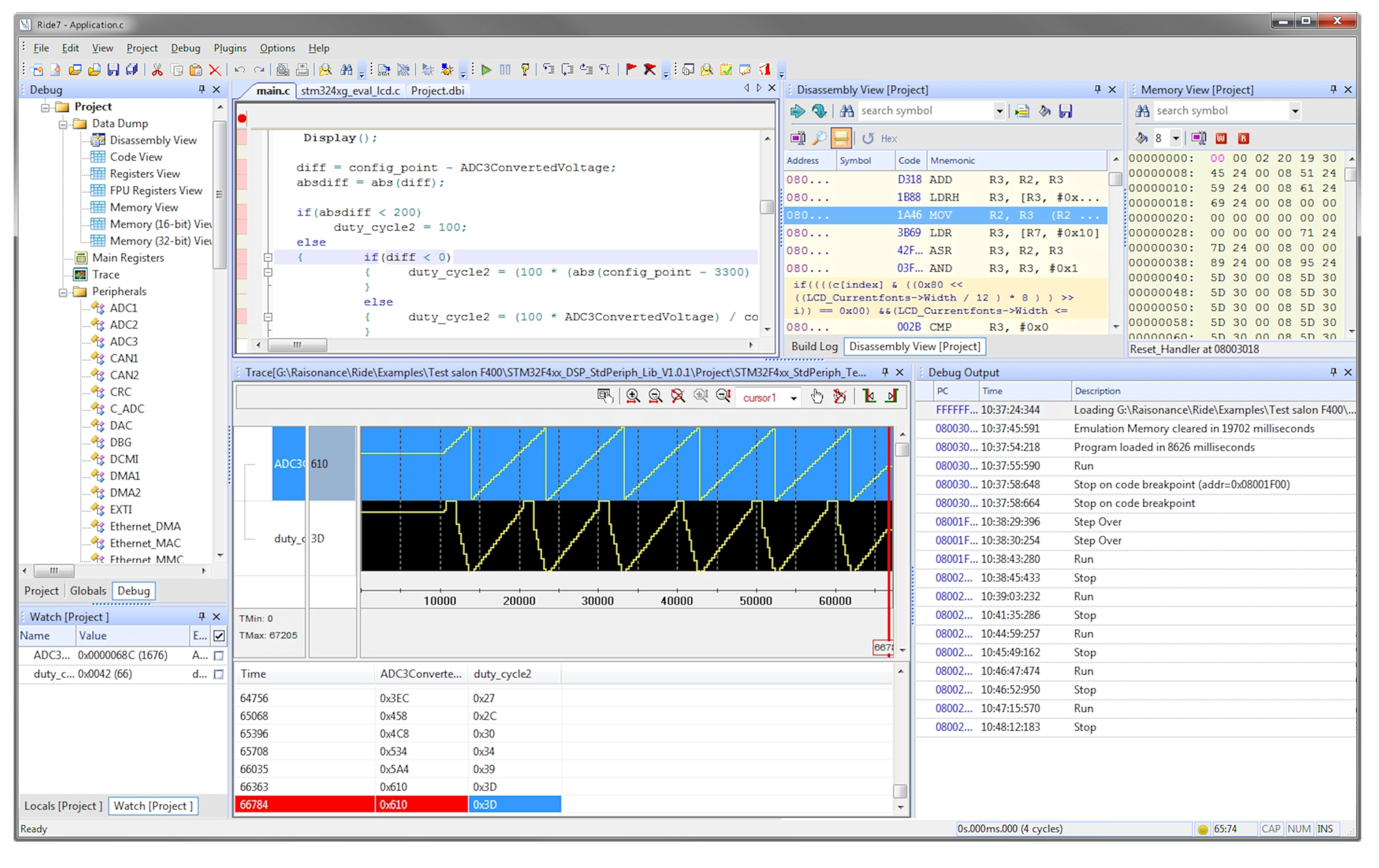The height and width of the screenshot is (868, 1379).
Task: Open disassembly search symbol dropdown arrow
Action: [x=999, y=111]
